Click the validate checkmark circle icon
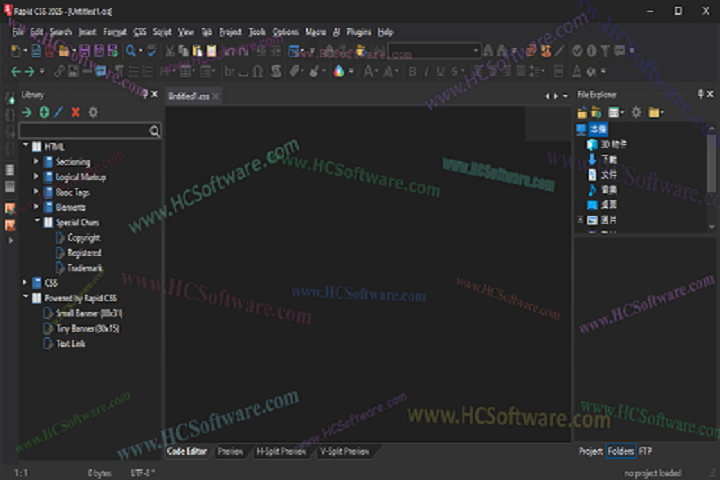The image size is (720, 480). [577, 51]
